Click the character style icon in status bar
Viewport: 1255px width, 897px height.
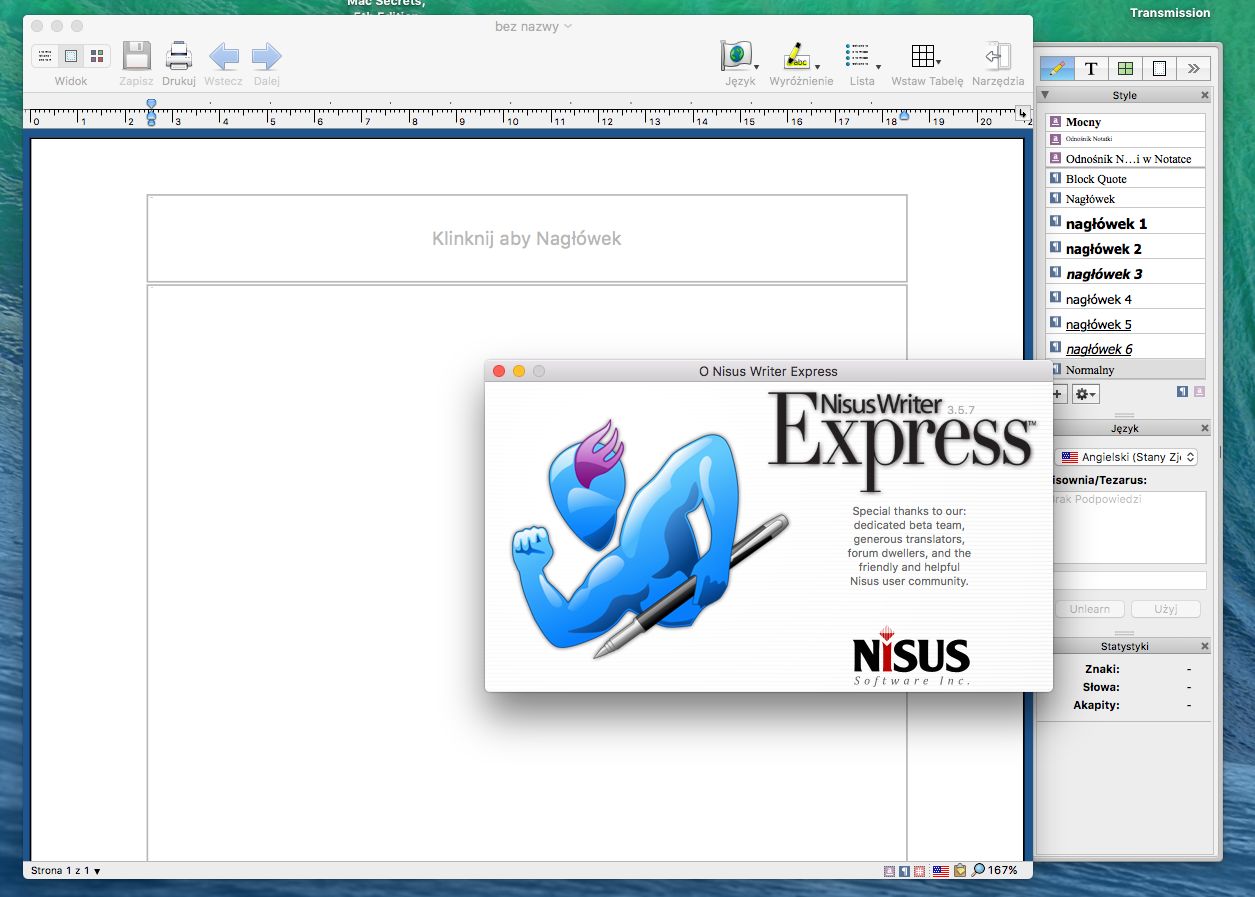click(x=890, y=870)
